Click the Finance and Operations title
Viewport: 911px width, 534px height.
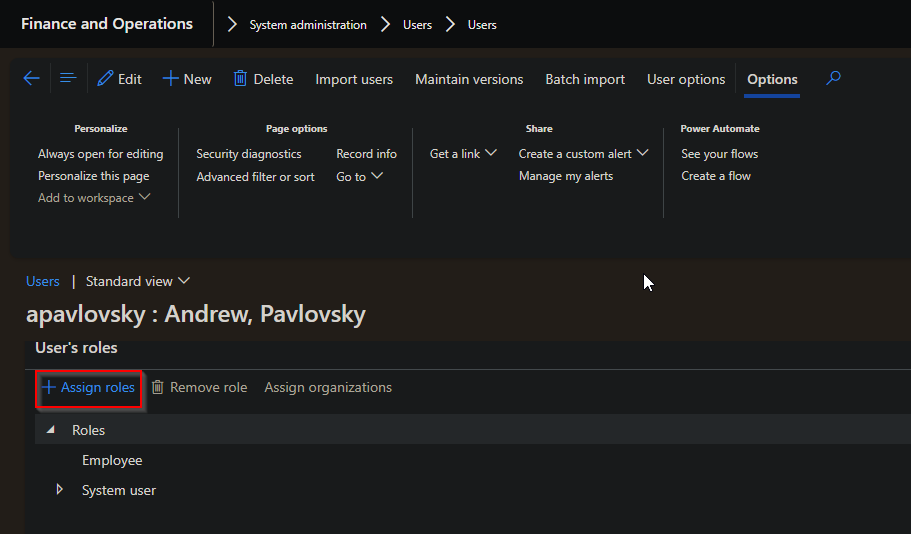point(107,24)
